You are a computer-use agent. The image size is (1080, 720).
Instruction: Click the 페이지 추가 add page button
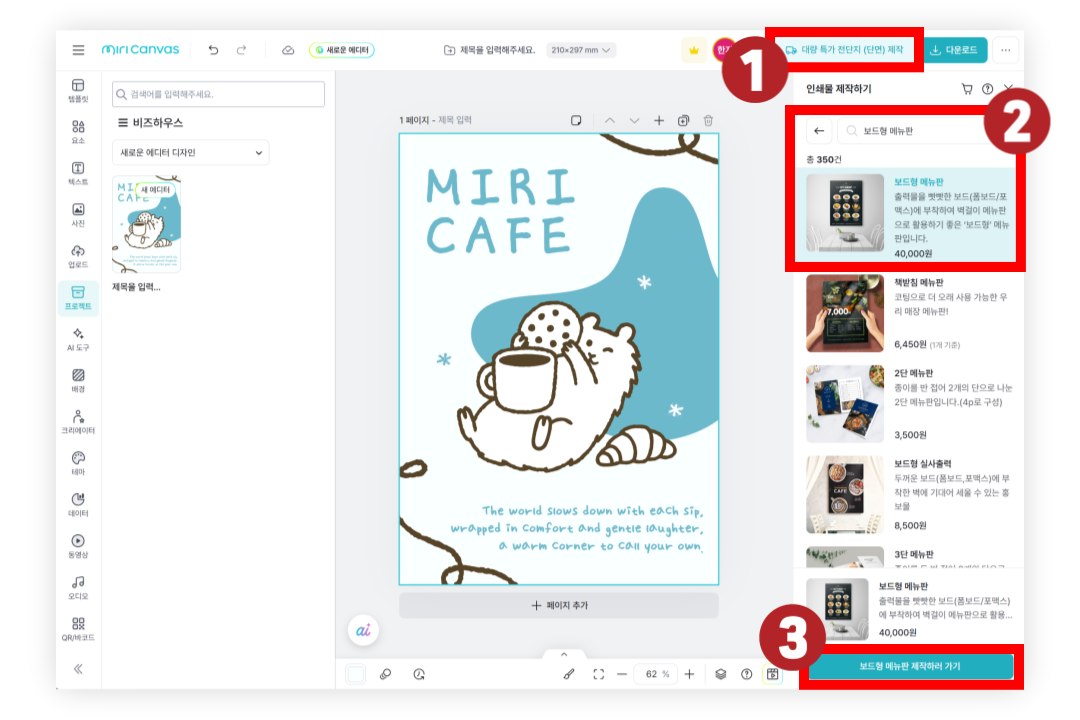click(x=558, y=606)
